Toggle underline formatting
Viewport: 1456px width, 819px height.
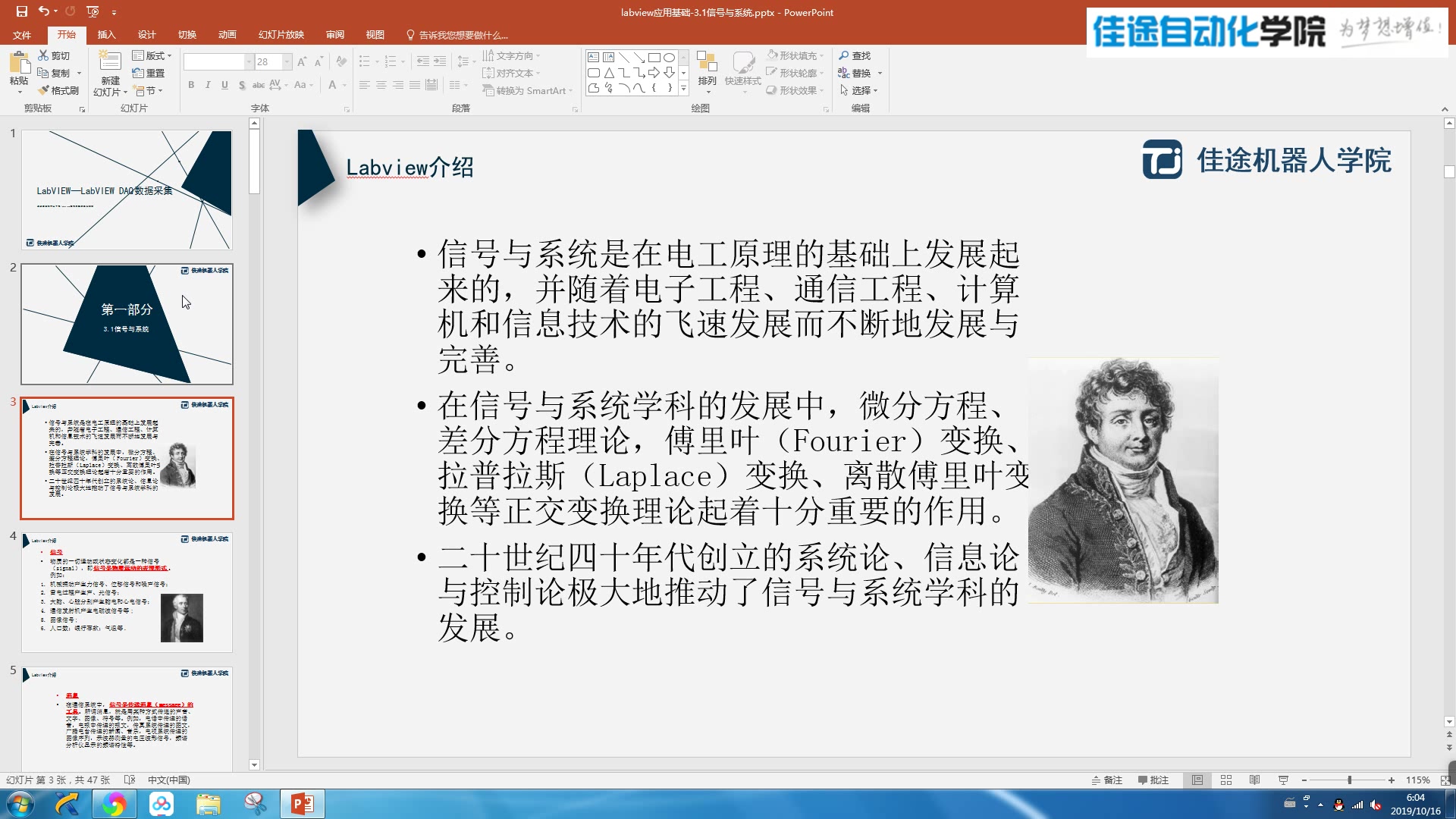[224, 86]
